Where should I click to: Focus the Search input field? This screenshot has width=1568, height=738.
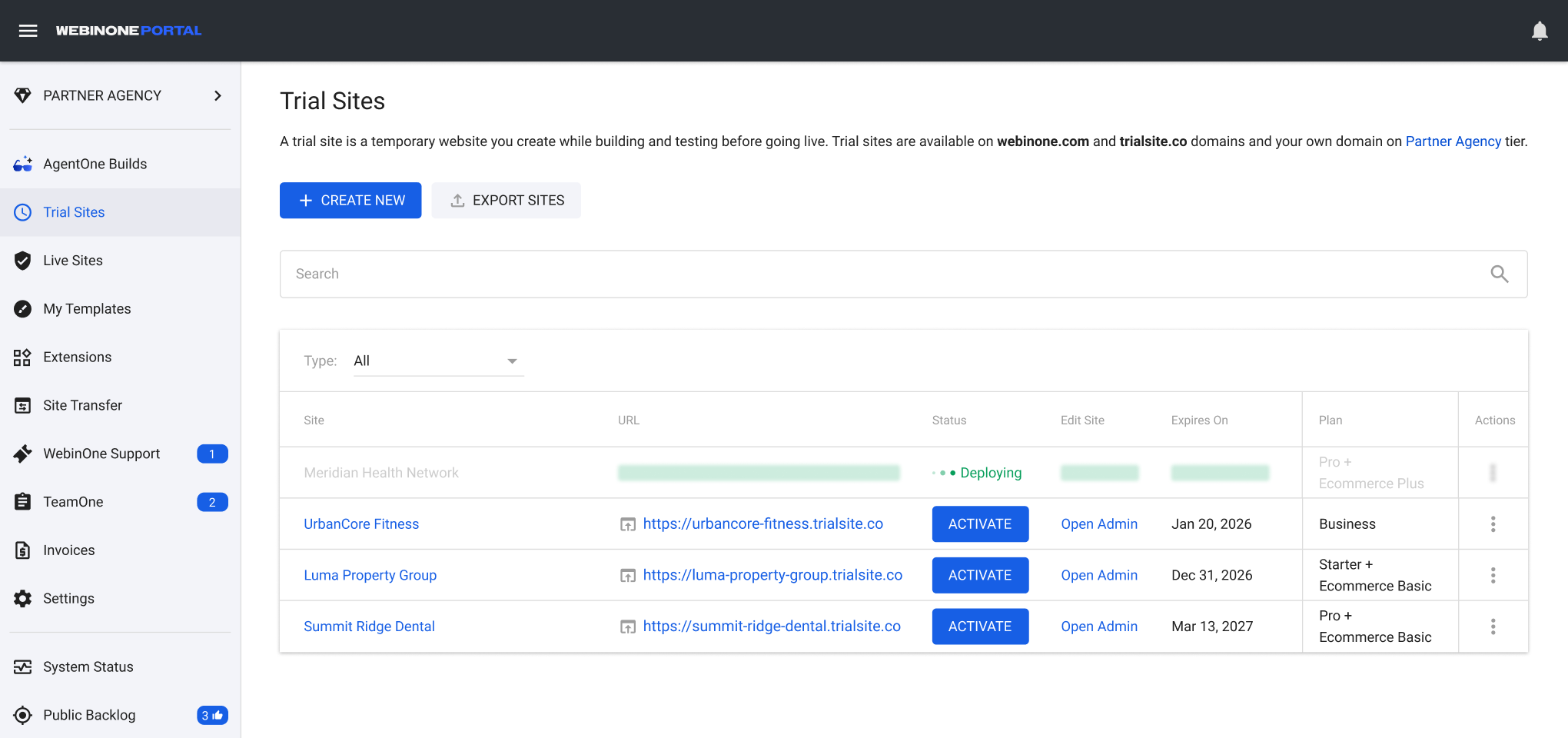tap(903, 274)
